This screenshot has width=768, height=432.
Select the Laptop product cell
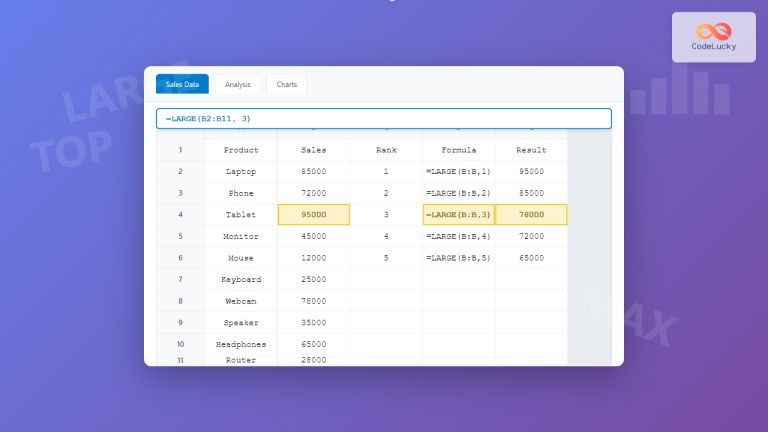click(241, 172)
